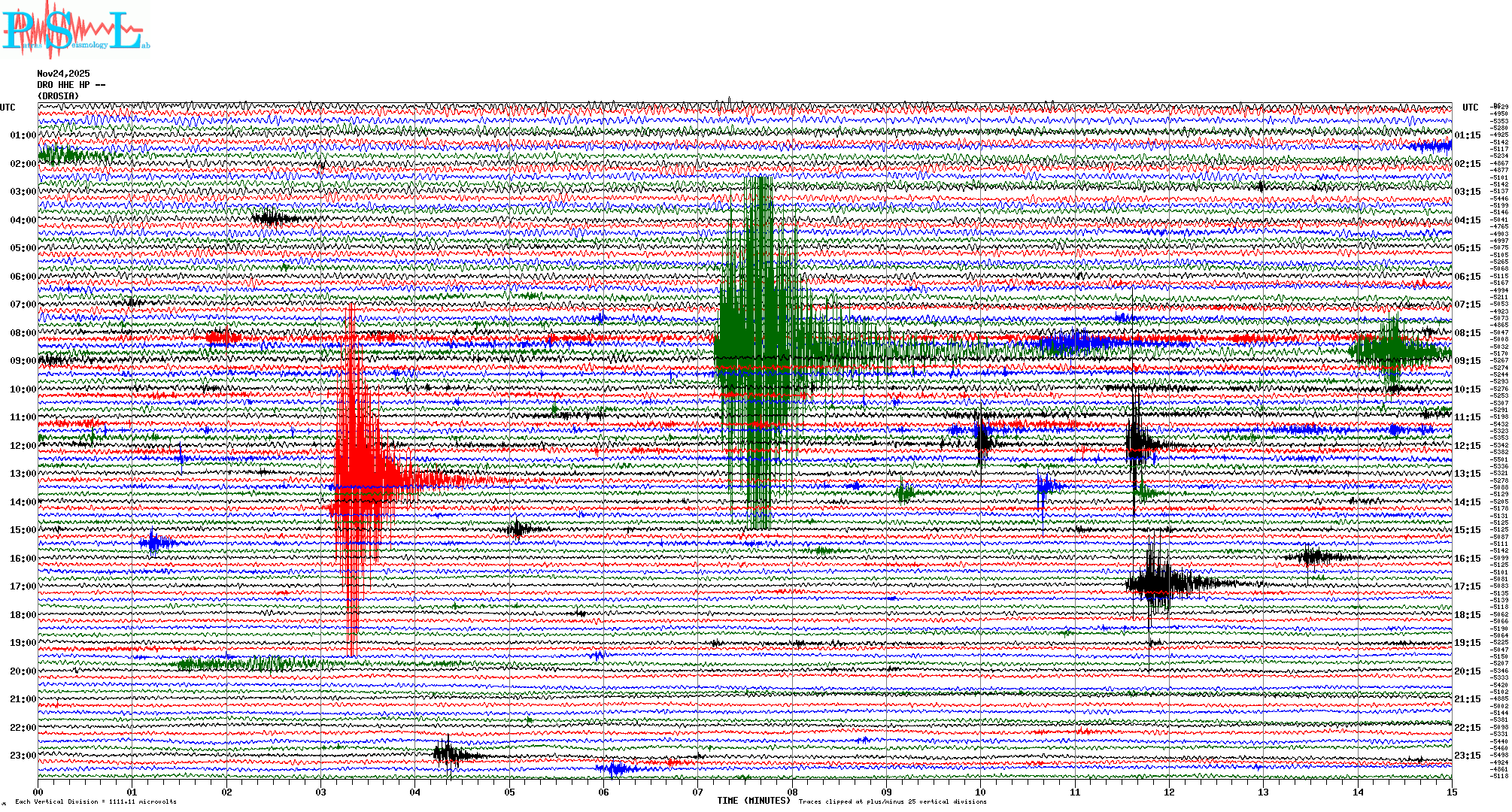Screen dimensions: 1512x812
Task: Select the 13:00 hour label on the left
Action: pos(23,474)
